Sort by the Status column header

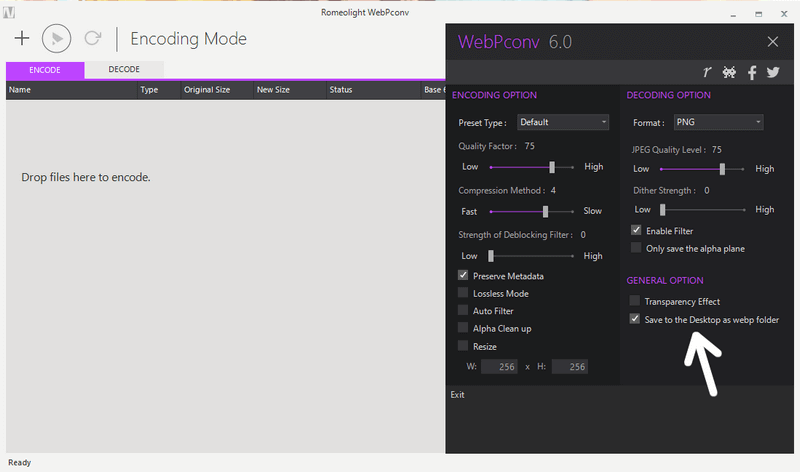373,90
